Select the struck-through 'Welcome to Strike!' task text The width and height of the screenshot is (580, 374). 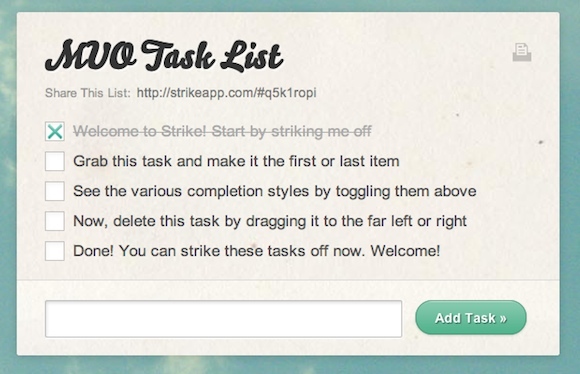pyautogui.click(x=222, y=131)
